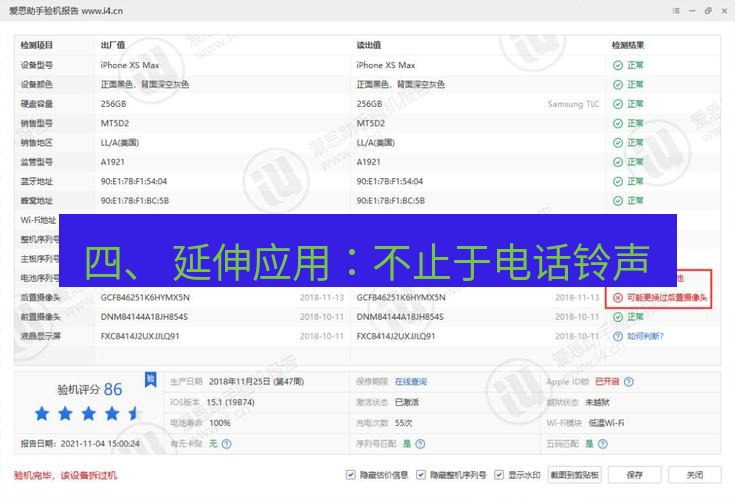
Task: Select factory serial GCF846251K6HYMX5N
Action: click(x=145, y=298)
